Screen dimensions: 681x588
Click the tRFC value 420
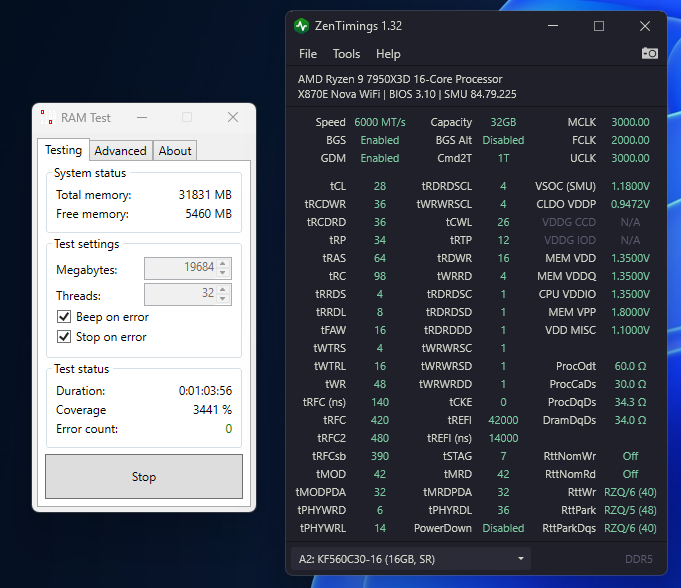[380, 420]
